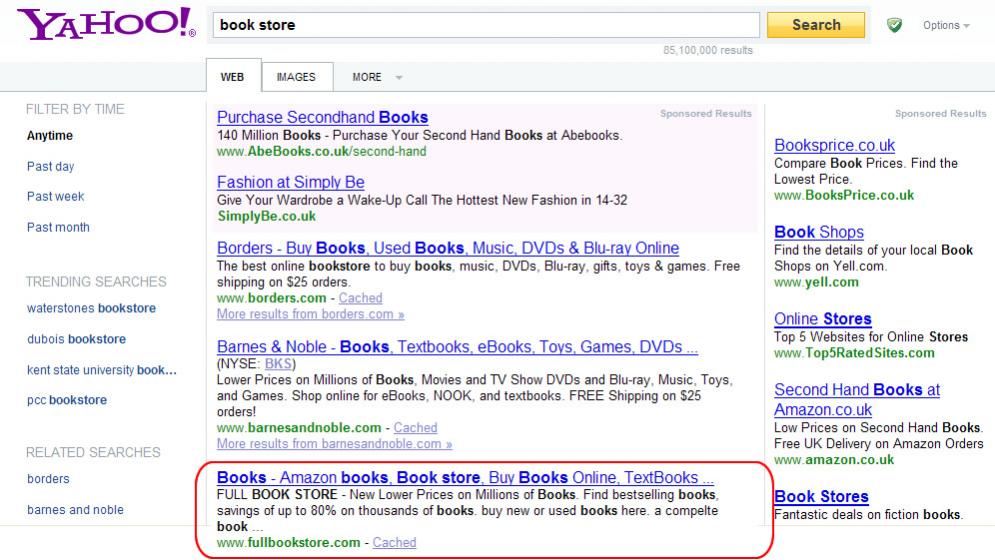Open the Barnes & Noble result title
This screenshot has width=995, height=560.
(x=457, y=347)
